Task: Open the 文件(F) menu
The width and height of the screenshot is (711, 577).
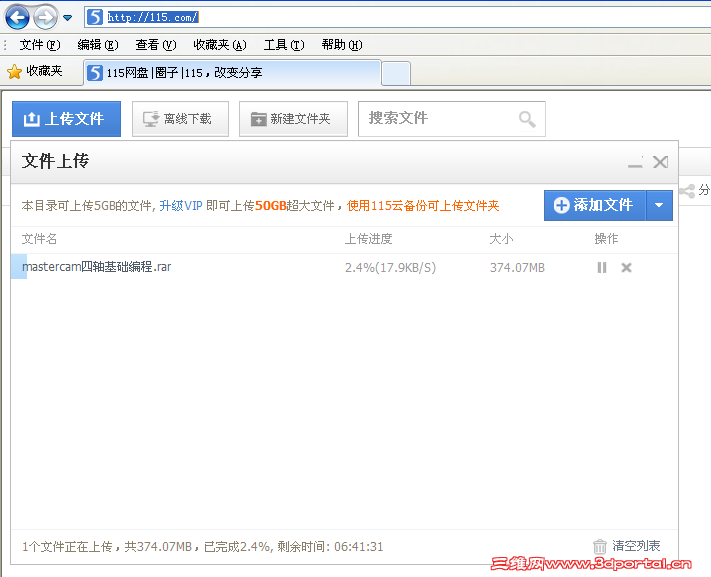Action: point(39,45)
